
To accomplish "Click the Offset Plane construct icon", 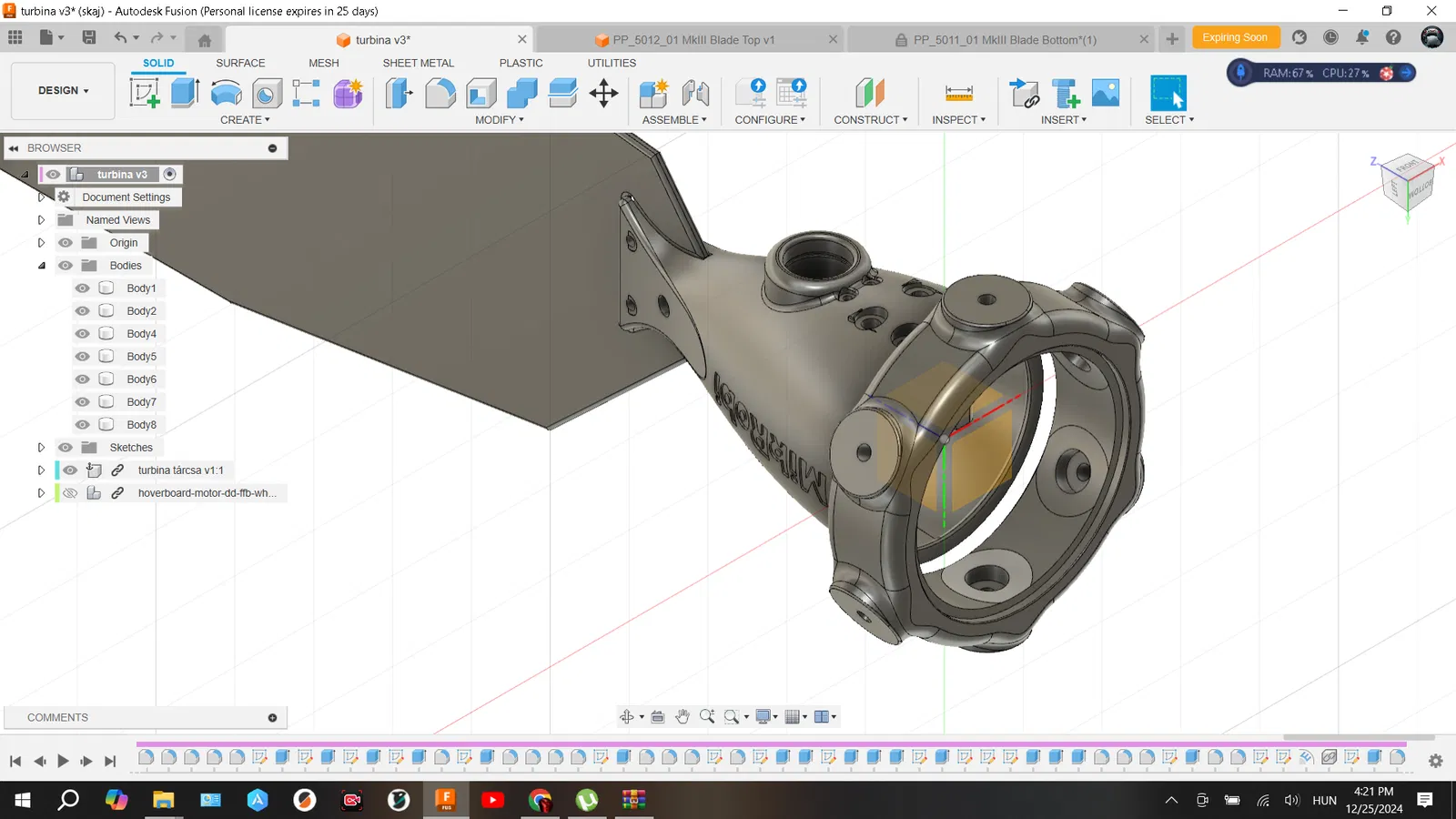I will tap(869, 93).
